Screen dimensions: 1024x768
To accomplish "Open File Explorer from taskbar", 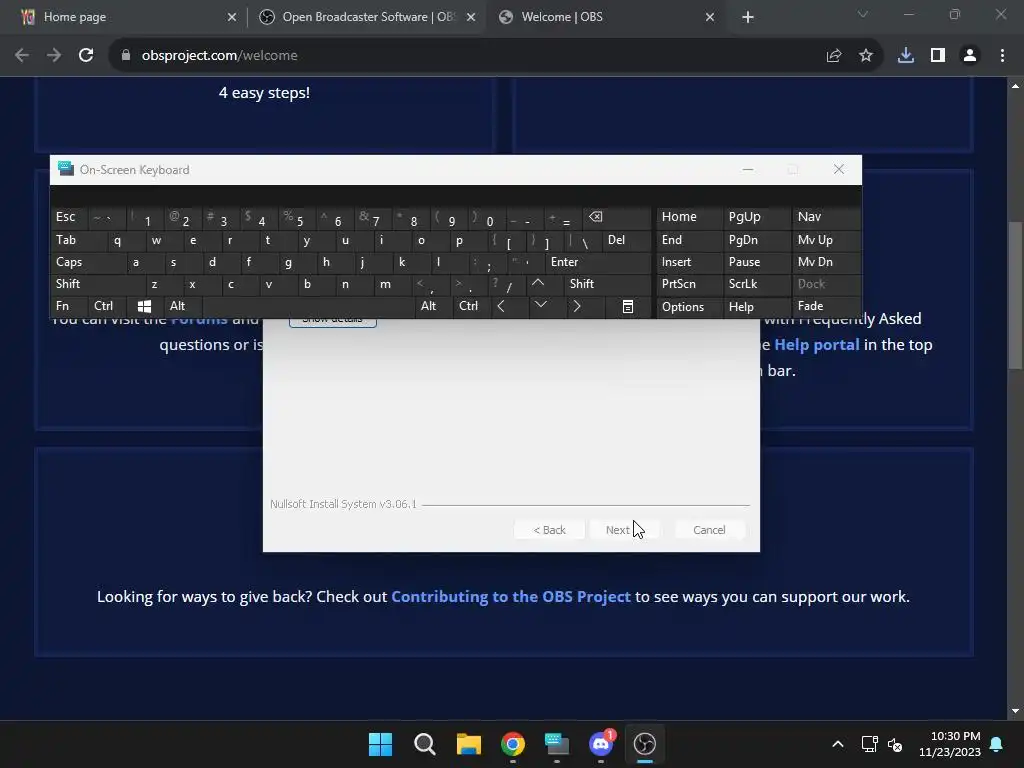I will (469, 744).
